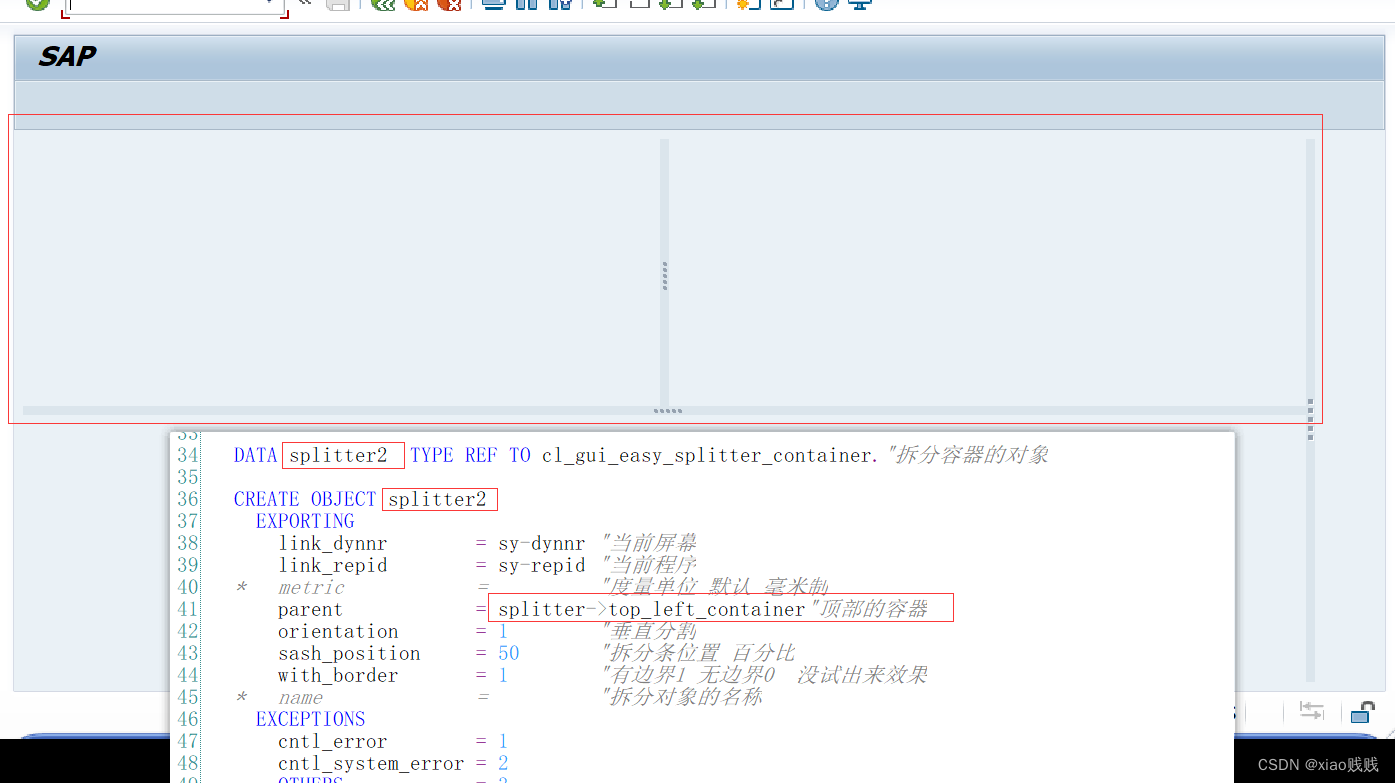Click the sash_position value 50
Image resolution: width=1395 pixels, height=783 pixels.
pos(509,653)
